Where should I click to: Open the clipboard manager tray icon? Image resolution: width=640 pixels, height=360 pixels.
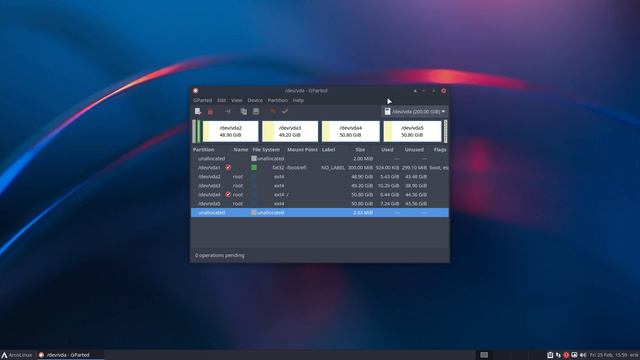[550, 355]
